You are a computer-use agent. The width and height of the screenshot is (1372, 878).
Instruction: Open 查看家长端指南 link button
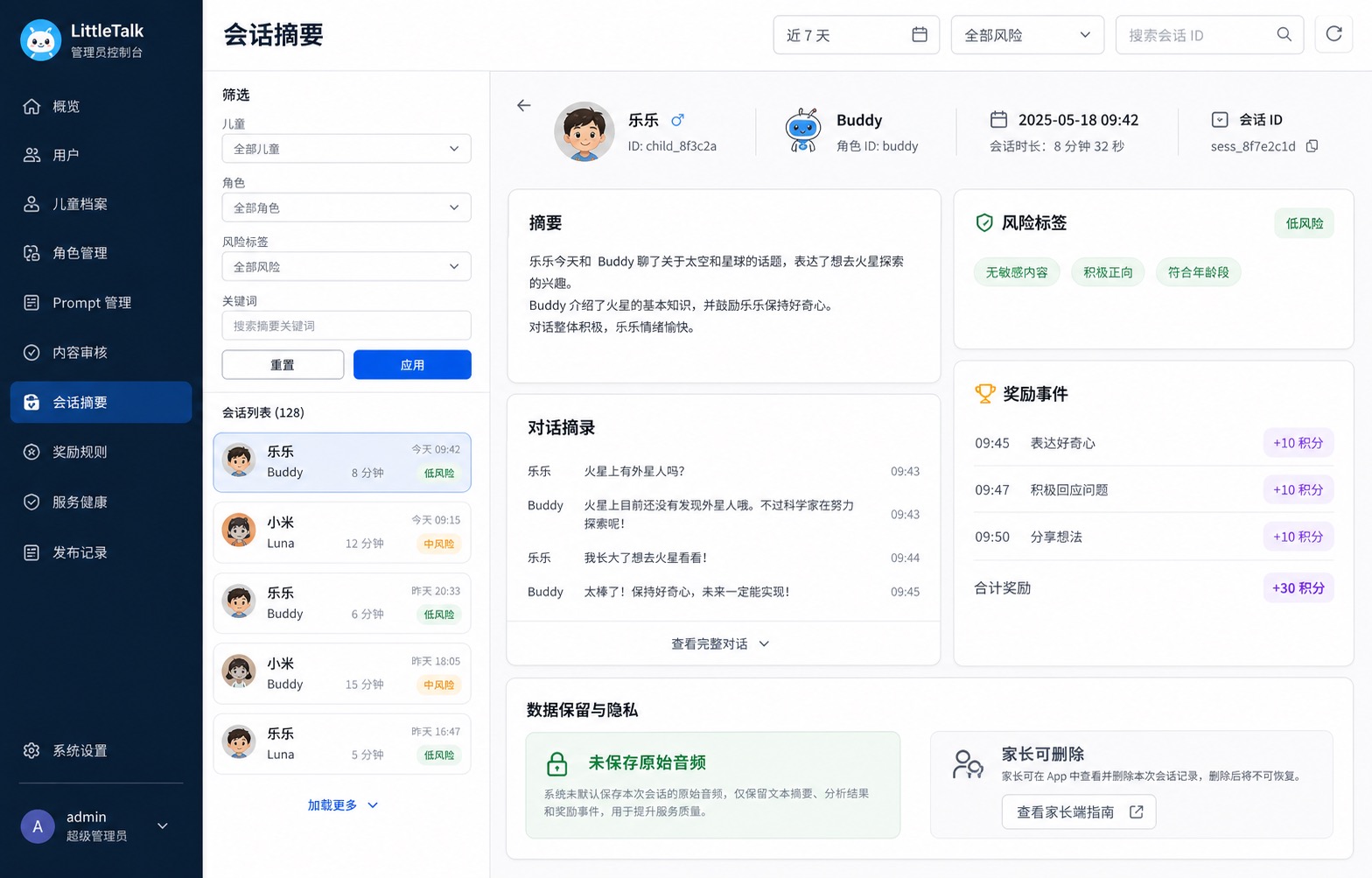(1079, 811)
